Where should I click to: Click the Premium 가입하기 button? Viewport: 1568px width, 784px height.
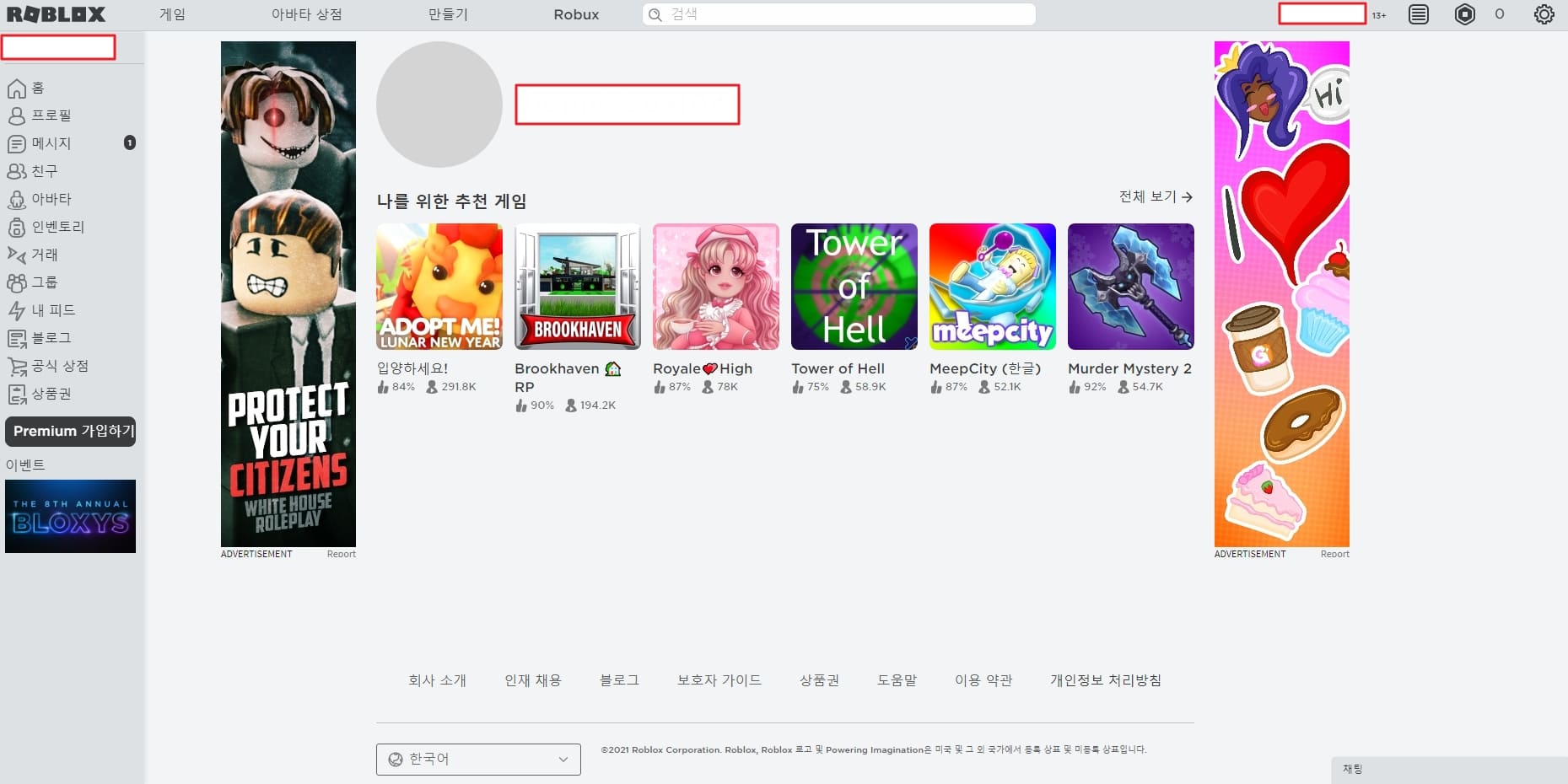71,431
